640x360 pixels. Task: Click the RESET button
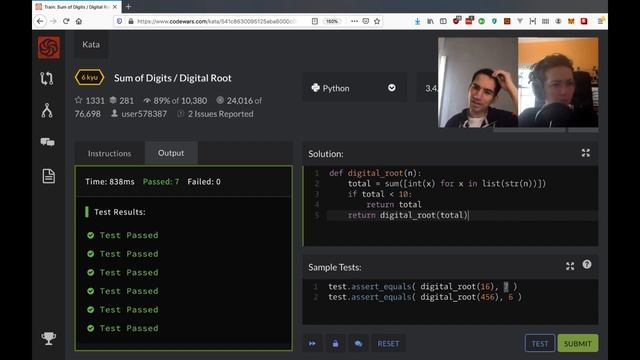pyautogui.click(x=388, y=344)
